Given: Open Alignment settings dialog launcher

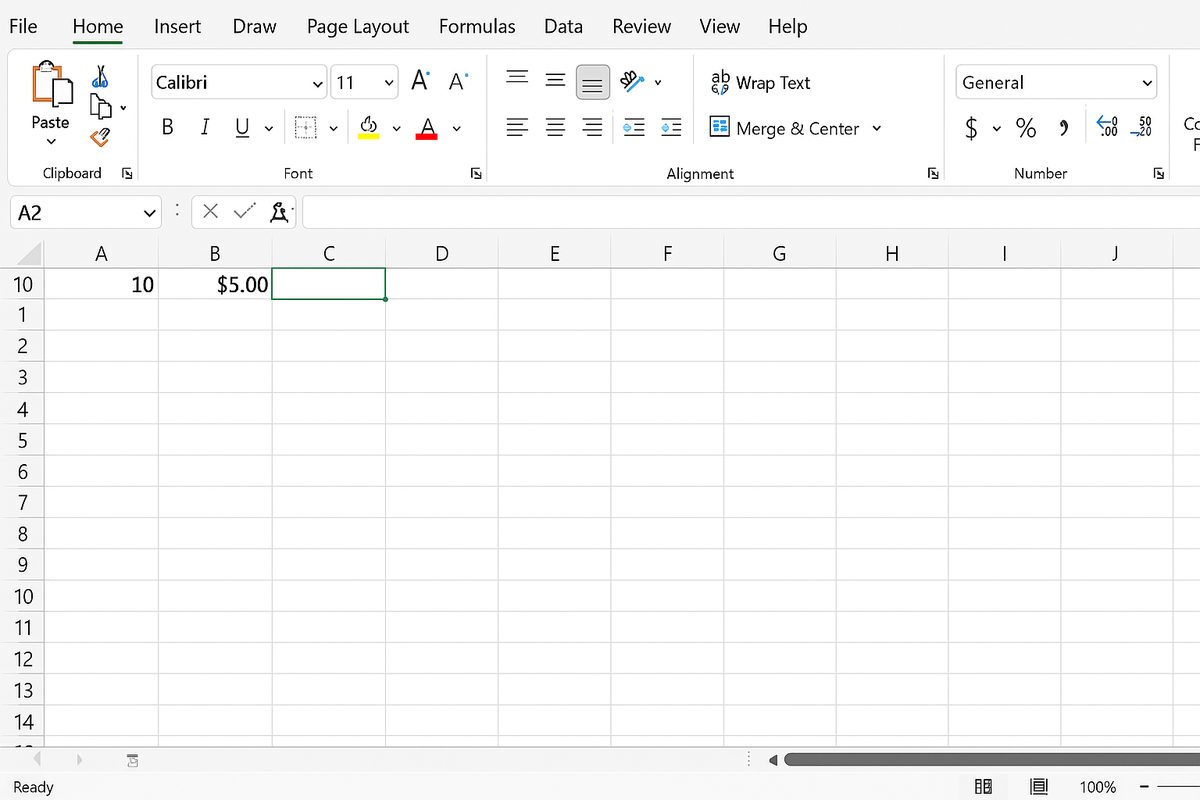Looking at the screenshot, I should click(933, 173).
